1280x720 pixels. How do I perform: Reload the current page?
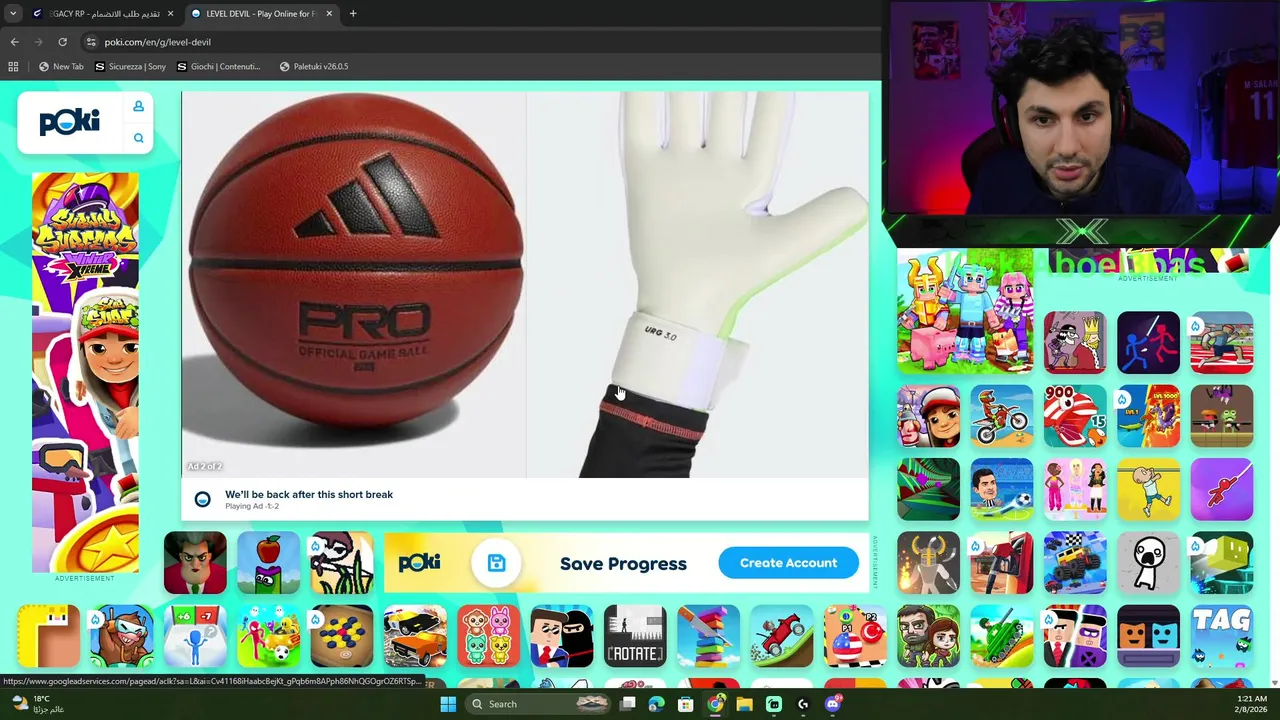62,42
